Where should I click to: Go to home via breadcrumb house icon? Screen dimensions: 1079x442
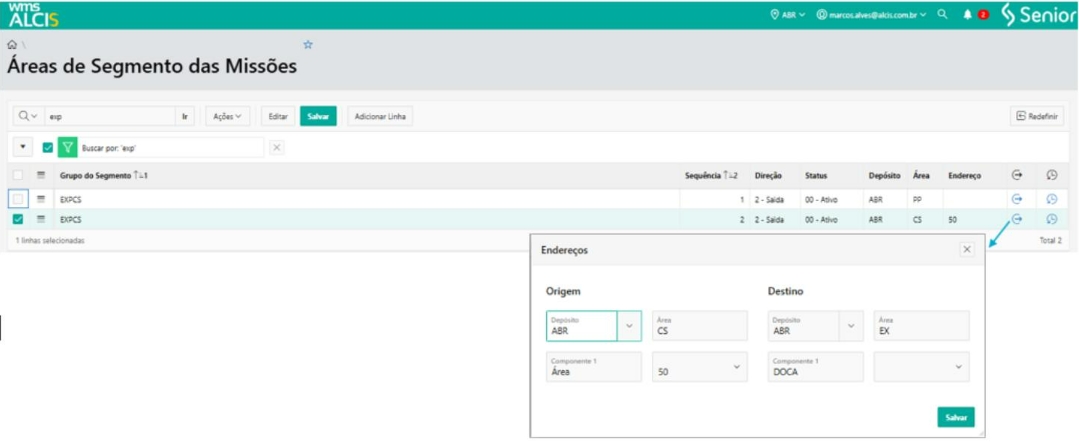[12, 44]
